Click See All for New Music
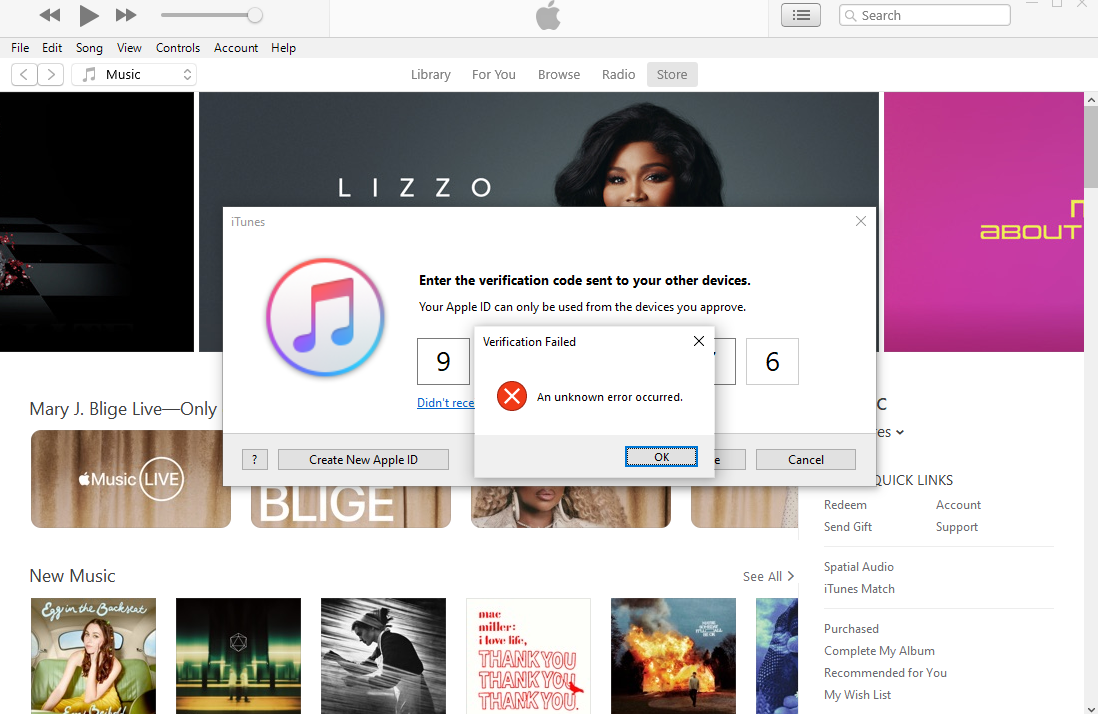Image resolution: width=1098 pixels, height=714 pixels. (x=768, y=576)
